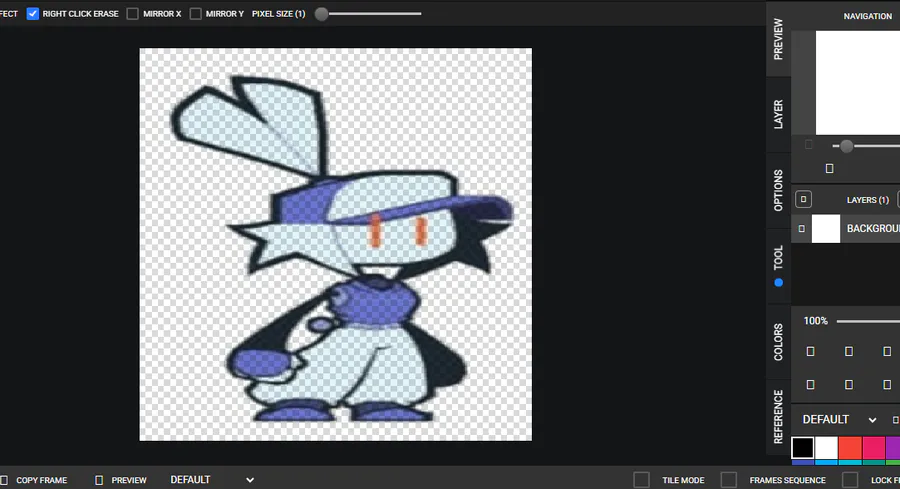Click the NAVIGATION panel title
Screen dimensions: 900x489
867,16
